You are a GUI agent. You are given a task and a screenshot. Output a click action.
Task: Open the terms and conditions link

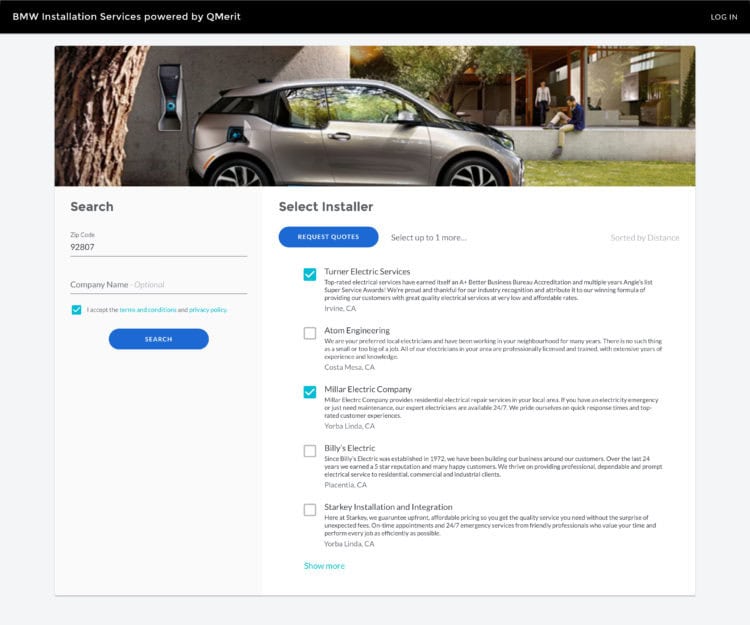pos(147,310)
